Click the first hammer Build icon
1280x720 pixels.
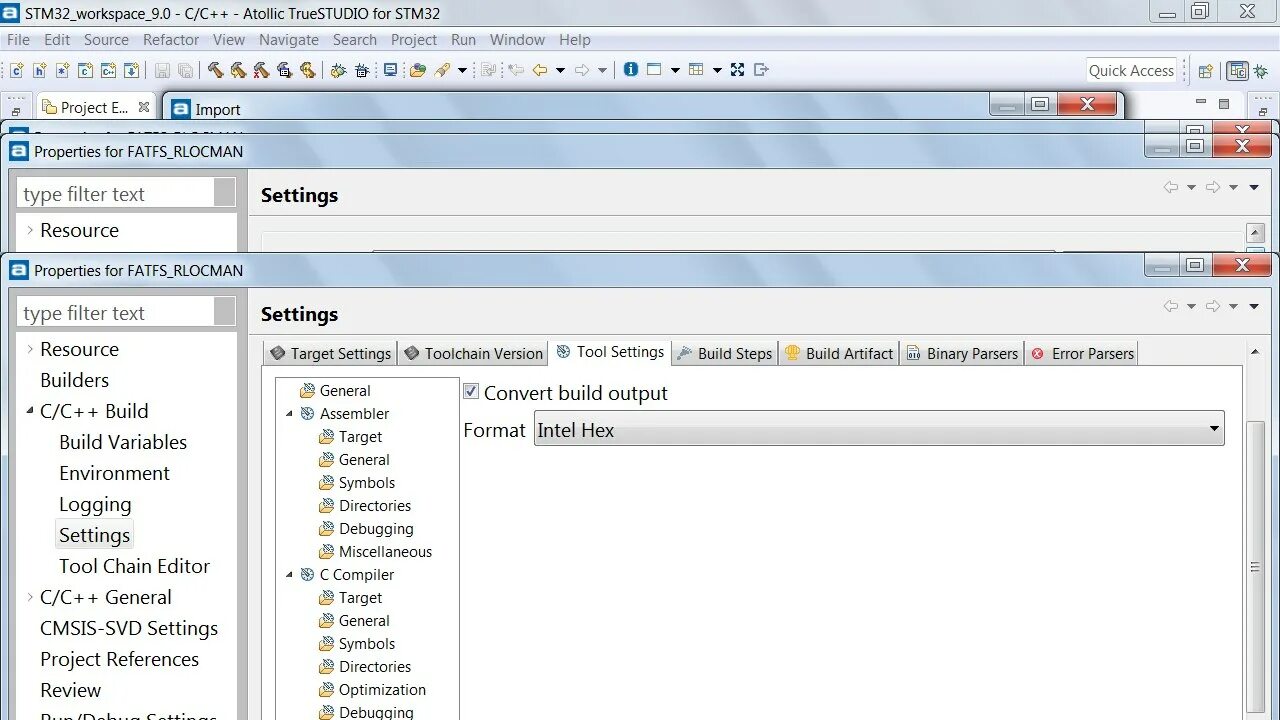click(215, 70)
